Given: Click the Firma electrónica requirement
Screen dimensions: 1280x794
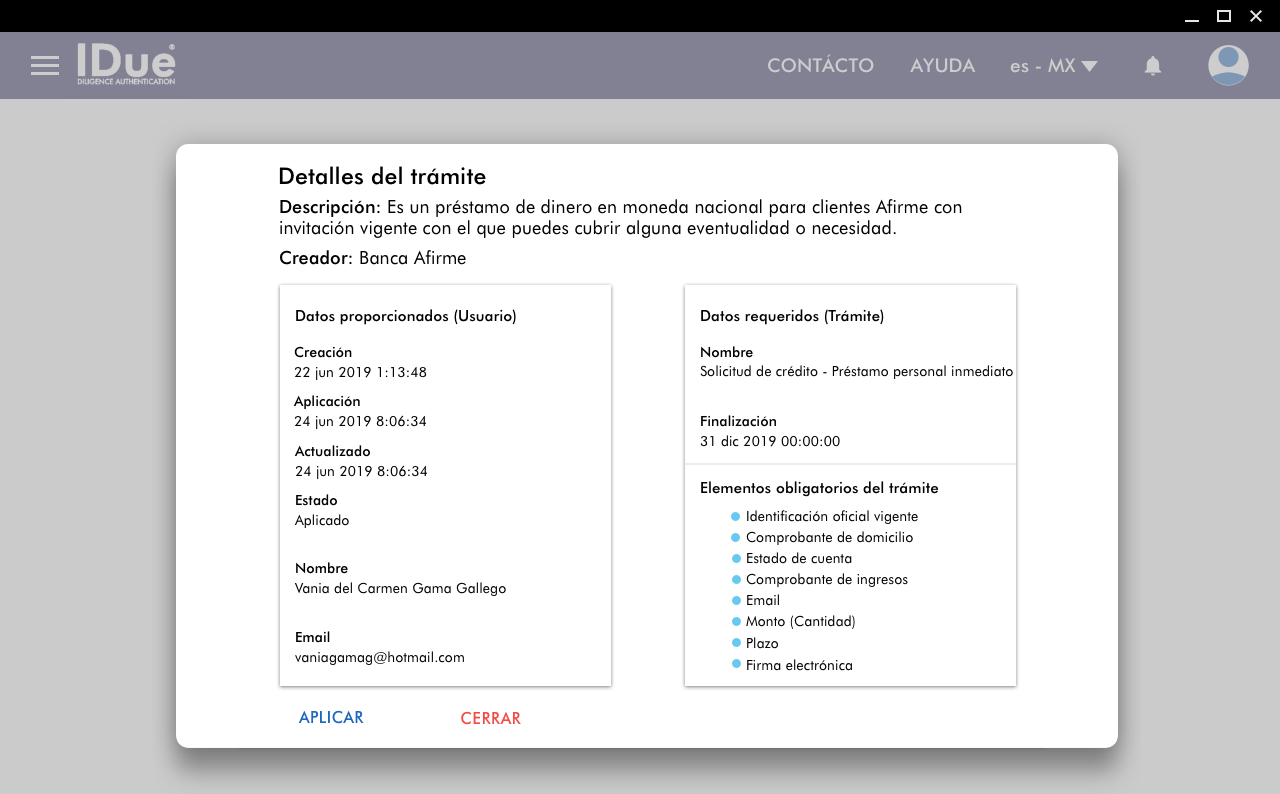Looking at the screenshot, I should tap(798, 665).
